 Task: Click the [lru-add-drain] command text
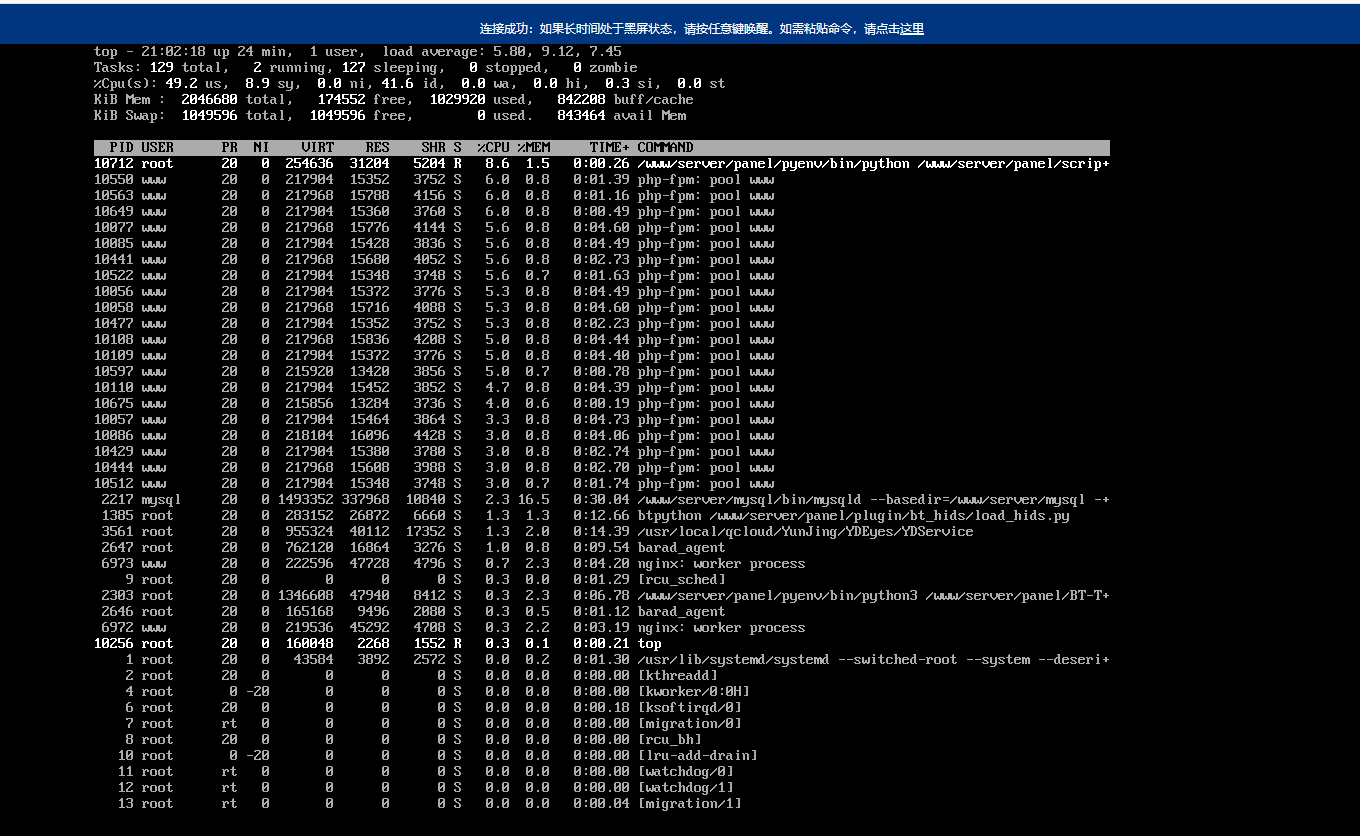(697, 755)
